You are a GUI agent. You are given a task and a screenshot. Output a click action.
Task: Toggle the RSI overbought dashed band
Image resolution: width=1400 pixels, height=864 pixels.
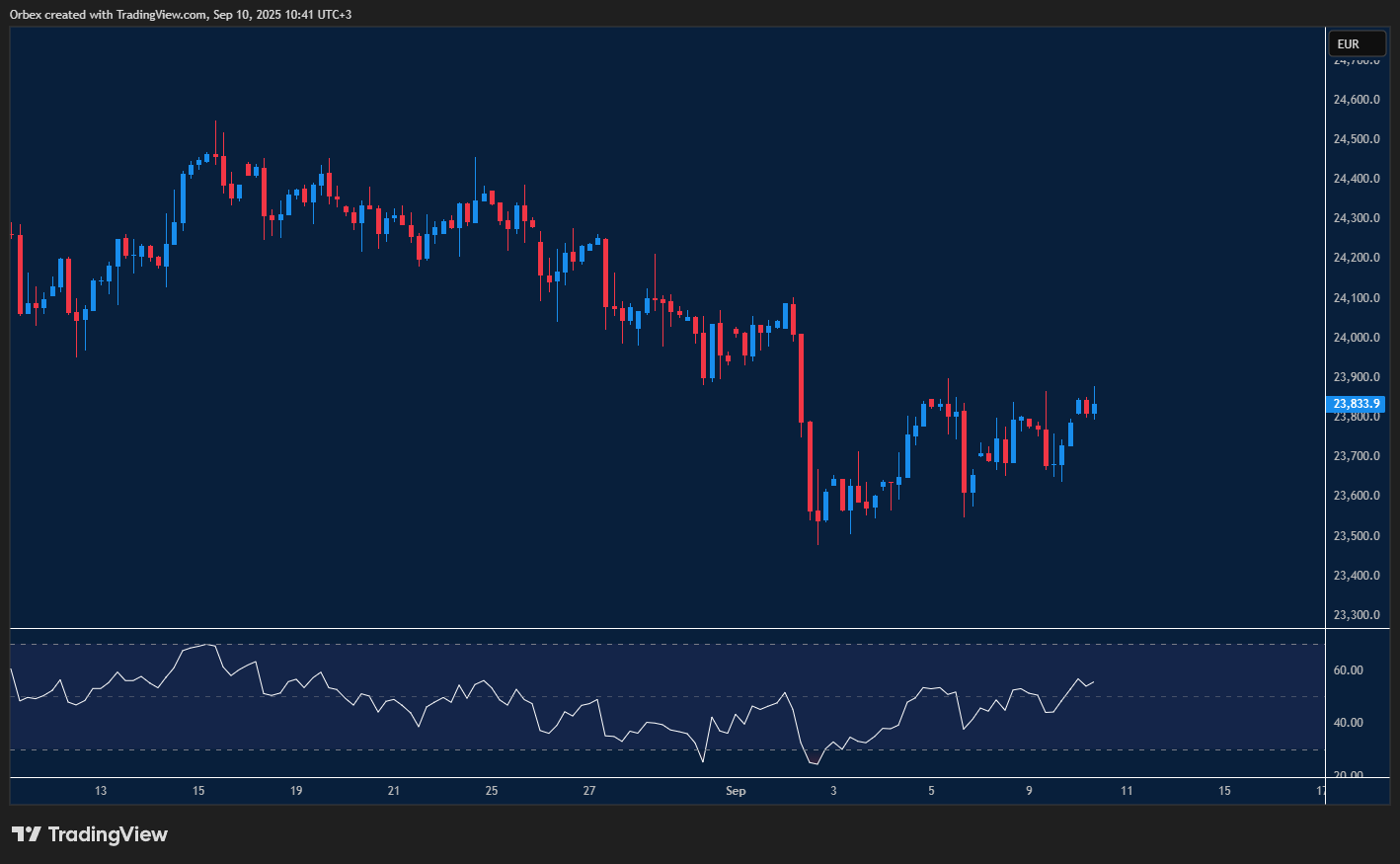coord(661,643)
